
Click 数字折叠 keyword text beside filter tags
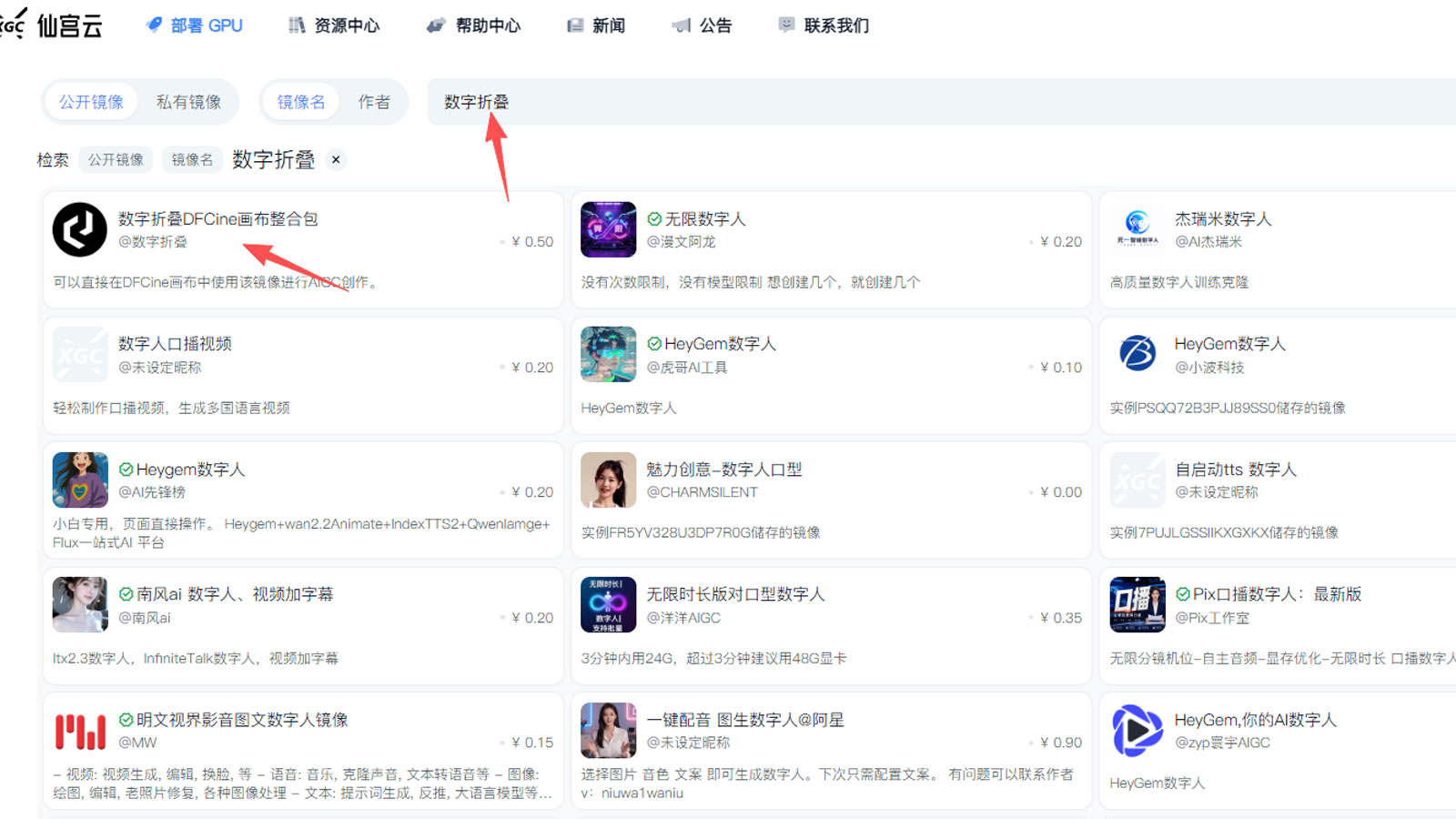[x=274, y=159]
